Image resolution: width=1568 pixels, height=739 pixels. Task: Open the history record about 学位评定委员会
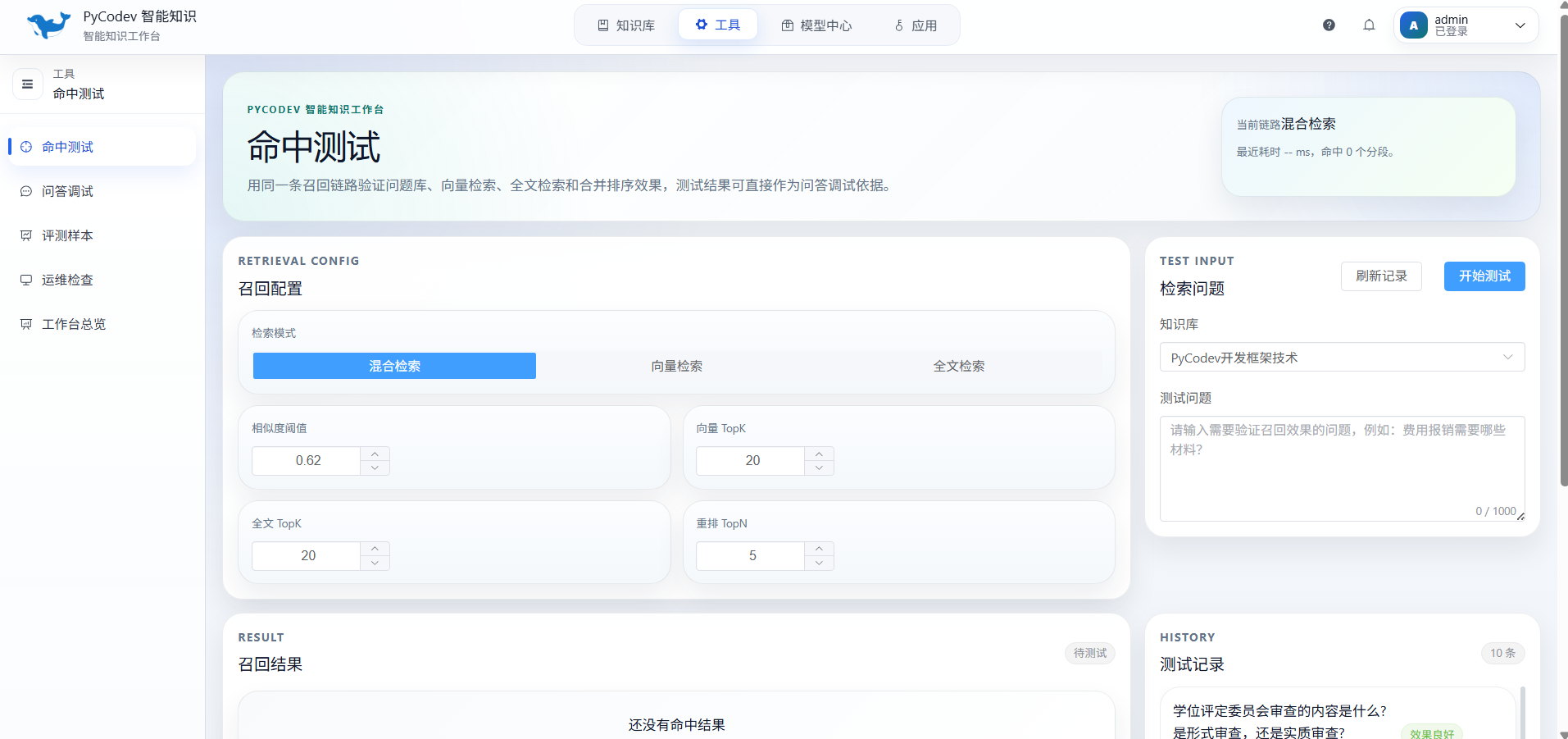pos(1338,714)
